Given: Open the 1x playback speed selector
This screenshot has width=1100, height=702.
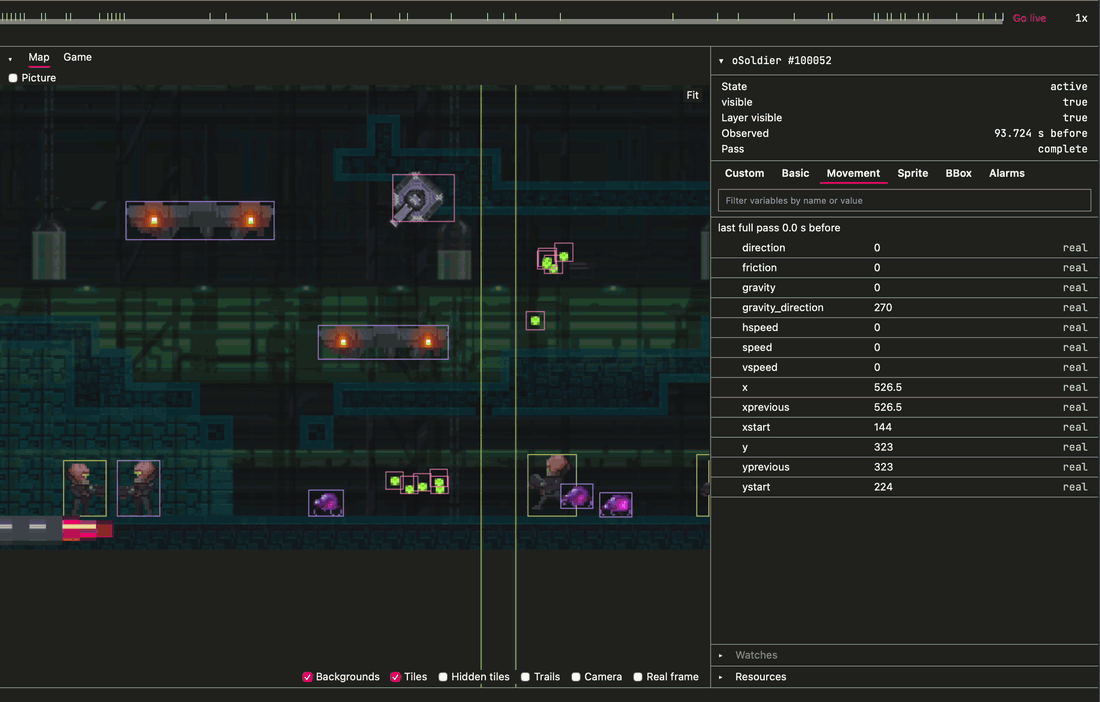Looking at the screenshot, I should (1081, 18).
